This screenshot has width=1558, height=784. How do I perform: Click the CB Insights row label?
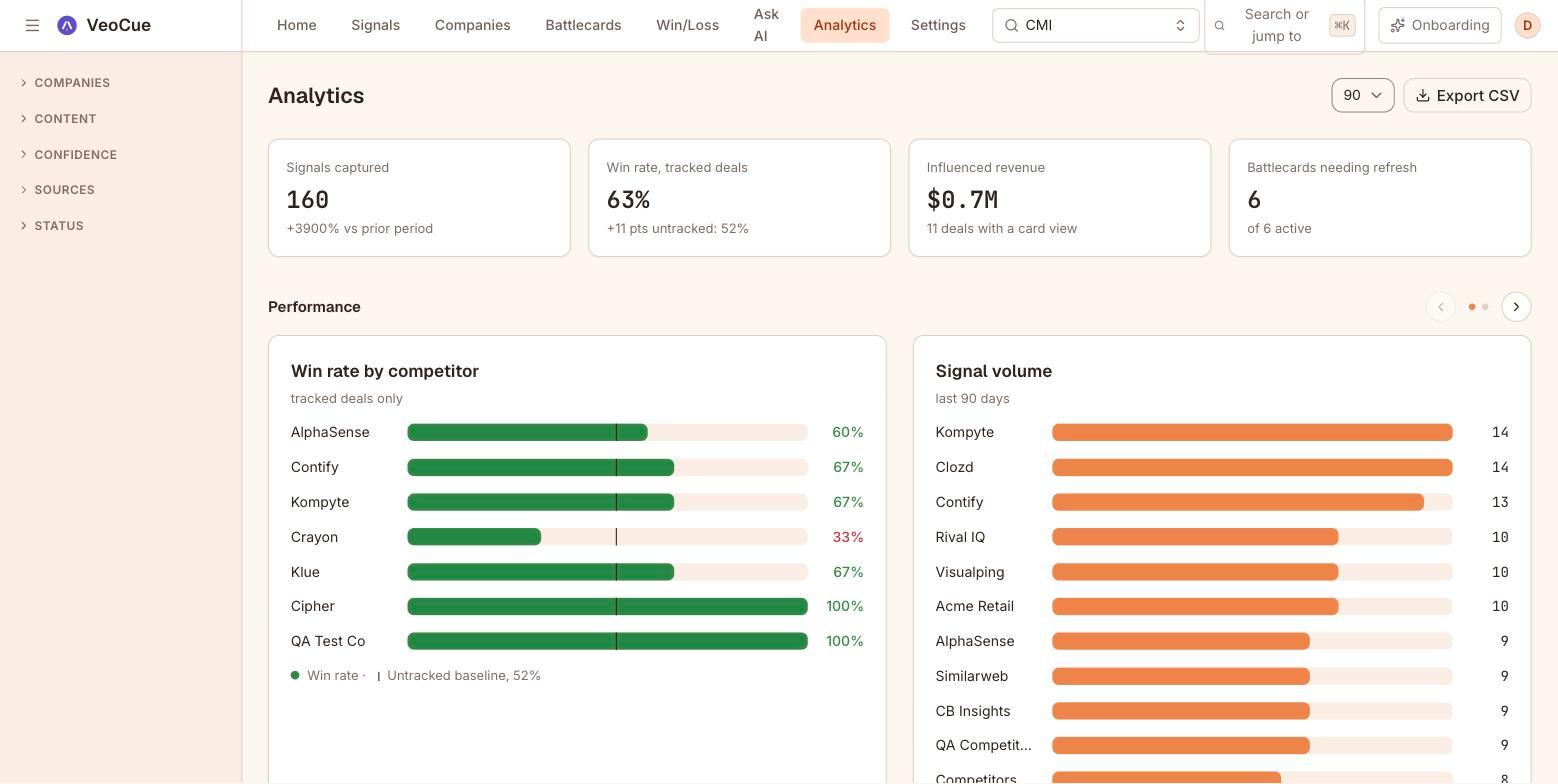973,711
